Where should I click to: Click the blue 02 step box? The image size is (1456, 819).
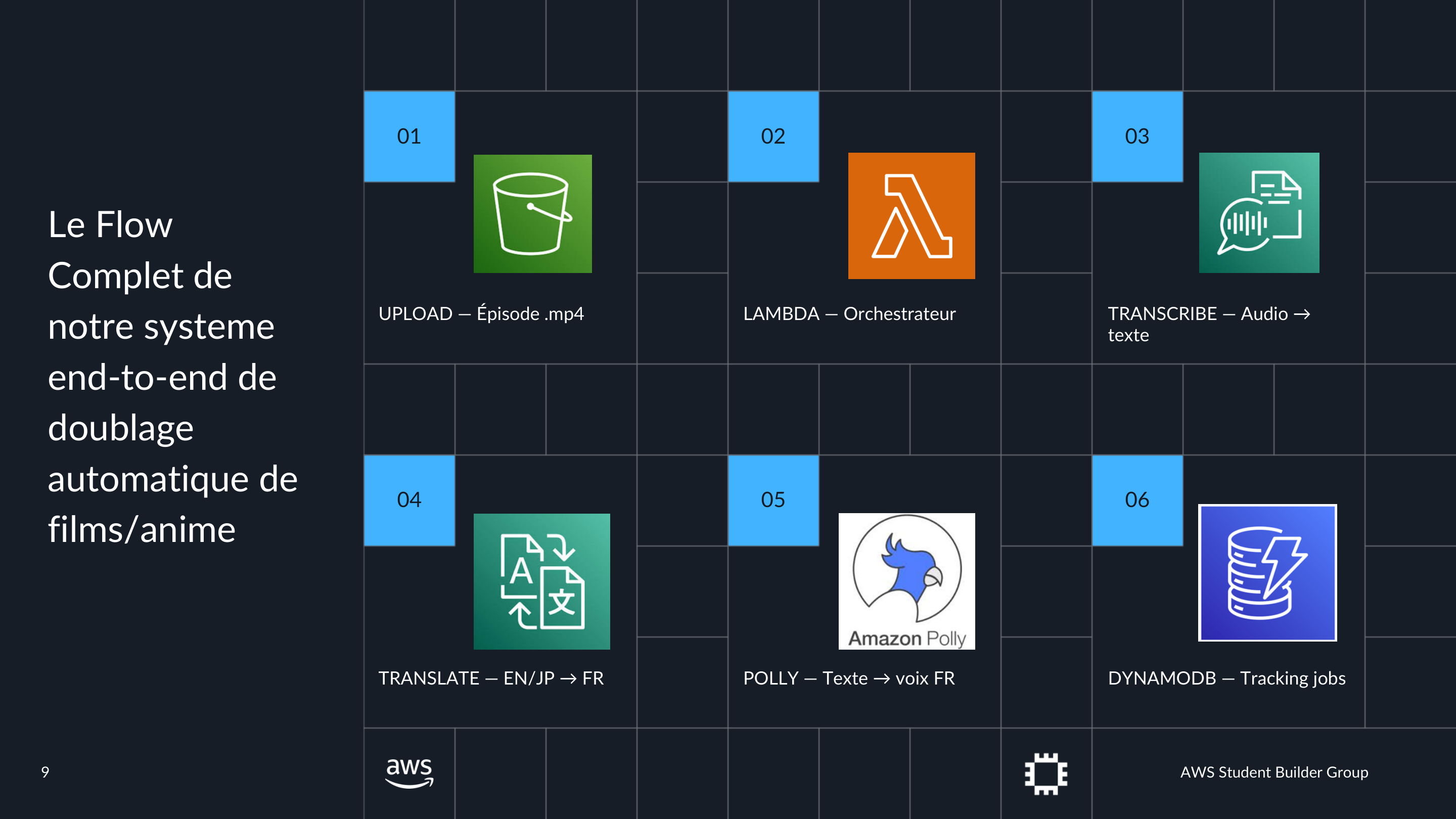tap(773, 136)
